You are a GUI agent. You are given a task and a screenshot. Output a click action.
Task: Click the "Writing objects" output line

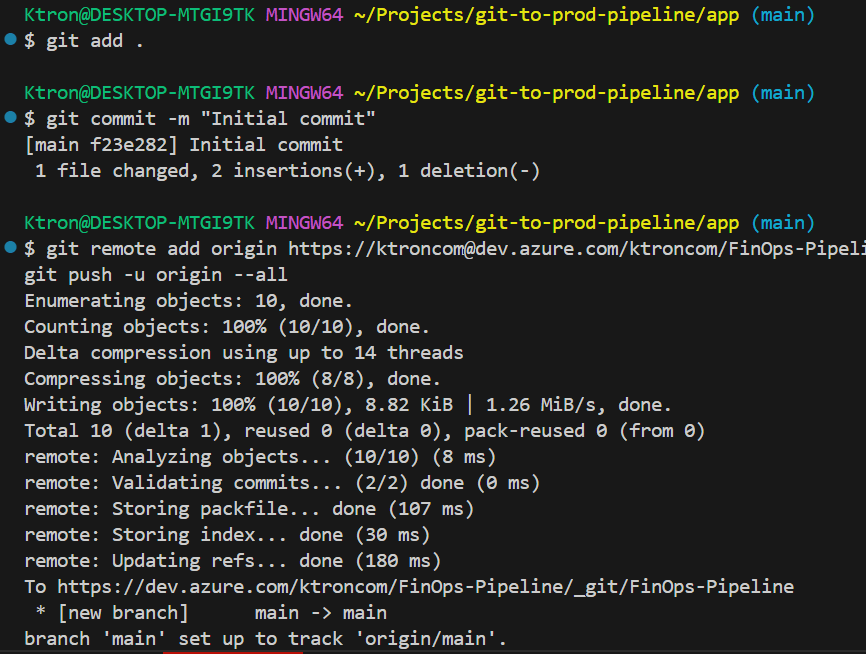pyautogui.click(x=348, y=405)
